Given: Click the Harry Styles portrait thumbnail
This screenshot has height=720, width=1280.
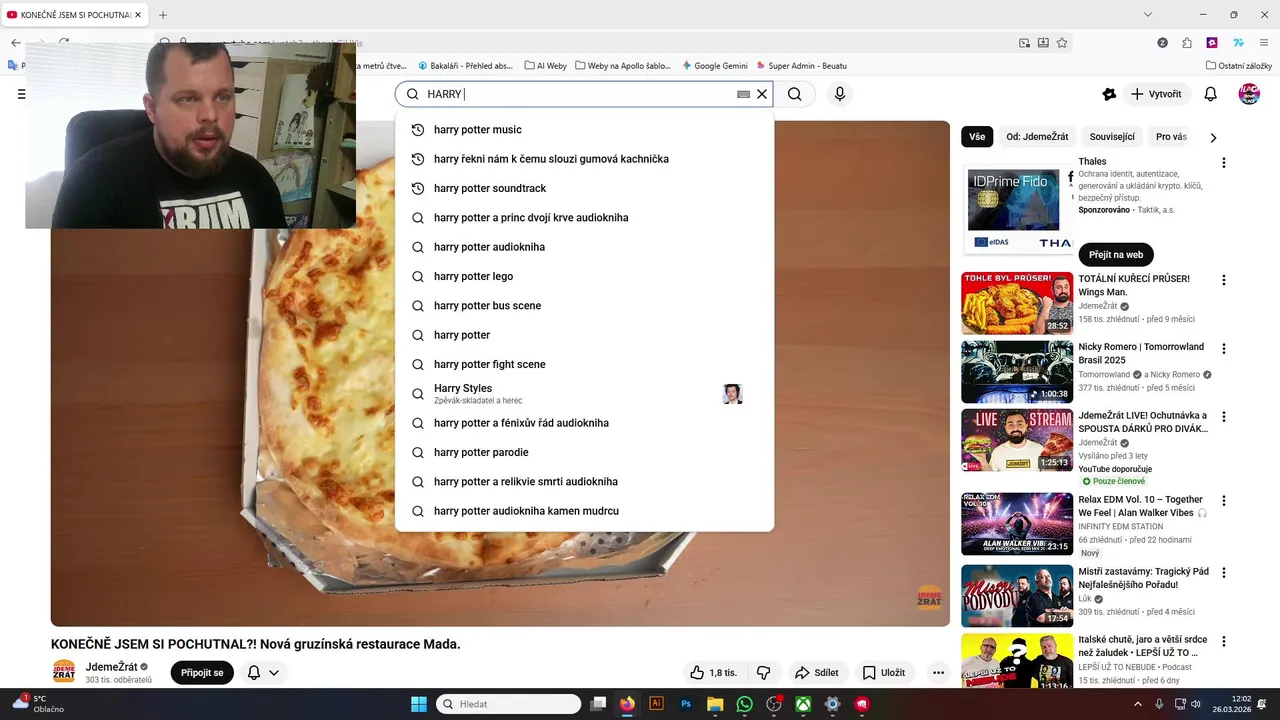Looking at the screenshot, I should pos(733,394).
